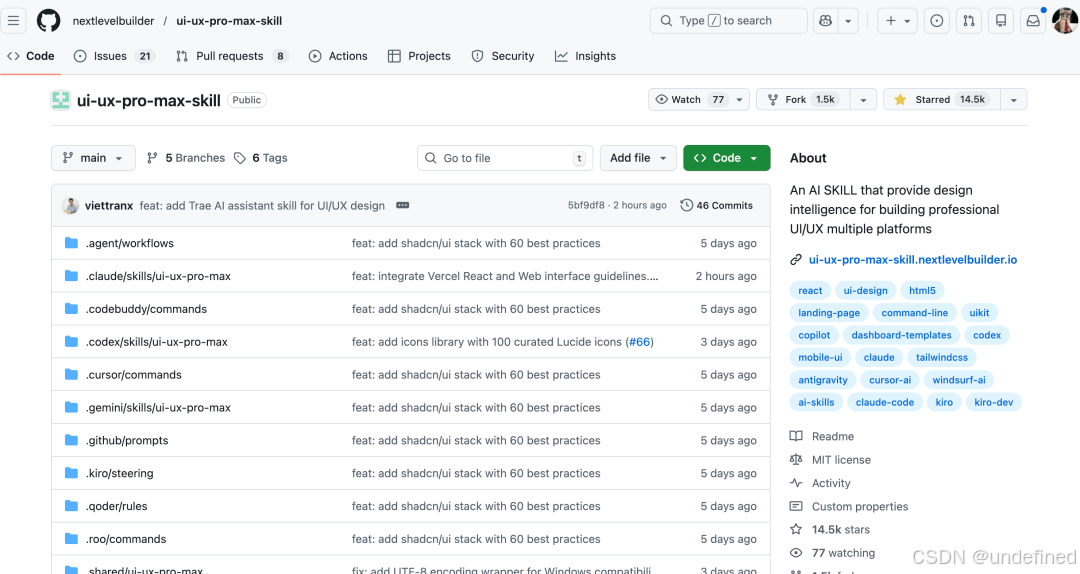Open the notifications inbox icon

click(x=1033, y=21)
